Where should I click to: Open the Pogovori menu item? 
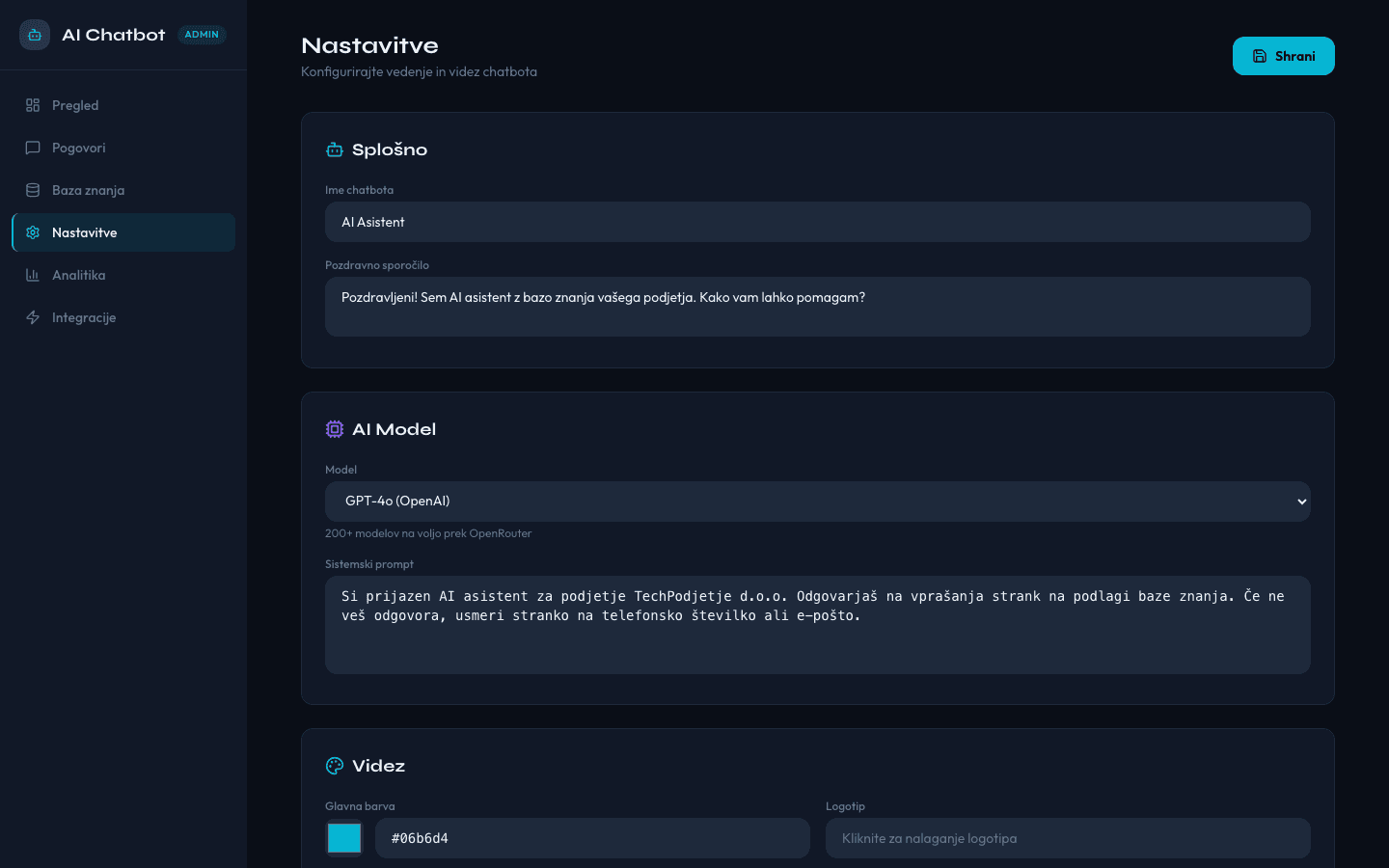123,148
